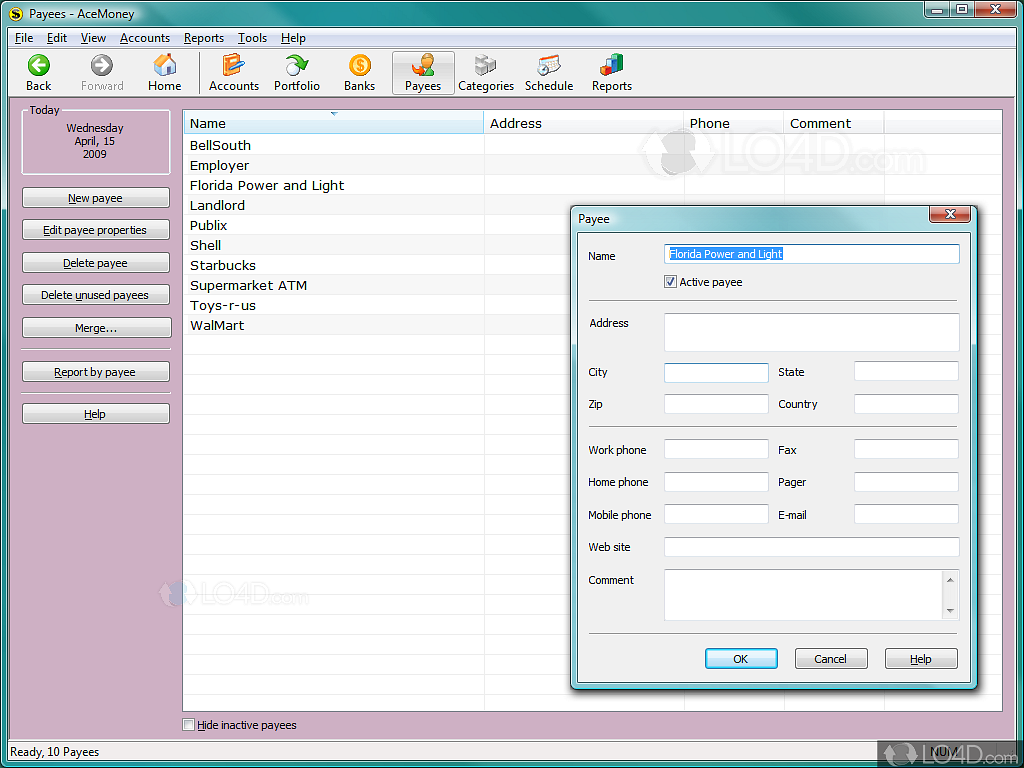View Reports via the toolbar icon
Screen dimensions: 1024x768
pyautogui.click(x=611, y=70)
